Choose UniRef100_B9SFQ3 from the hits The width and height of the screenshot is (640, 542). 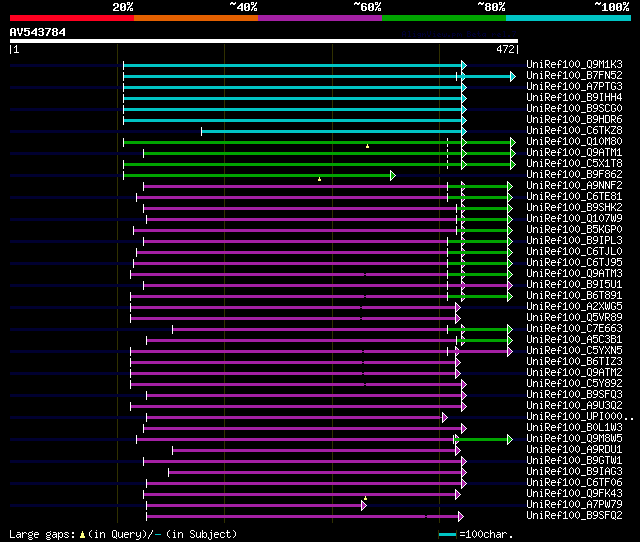574,395
